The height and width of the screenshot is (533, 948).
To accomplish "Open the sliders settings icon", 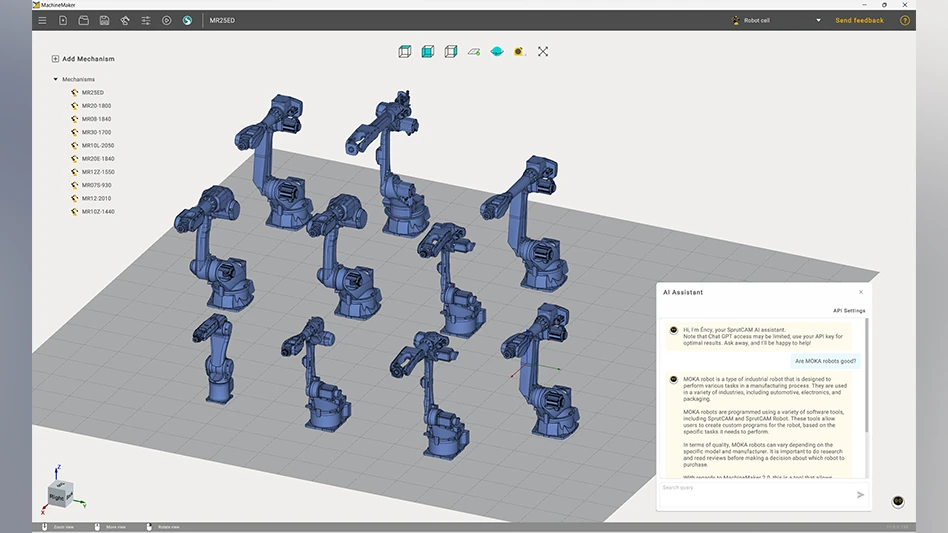I will coord(146,20).
